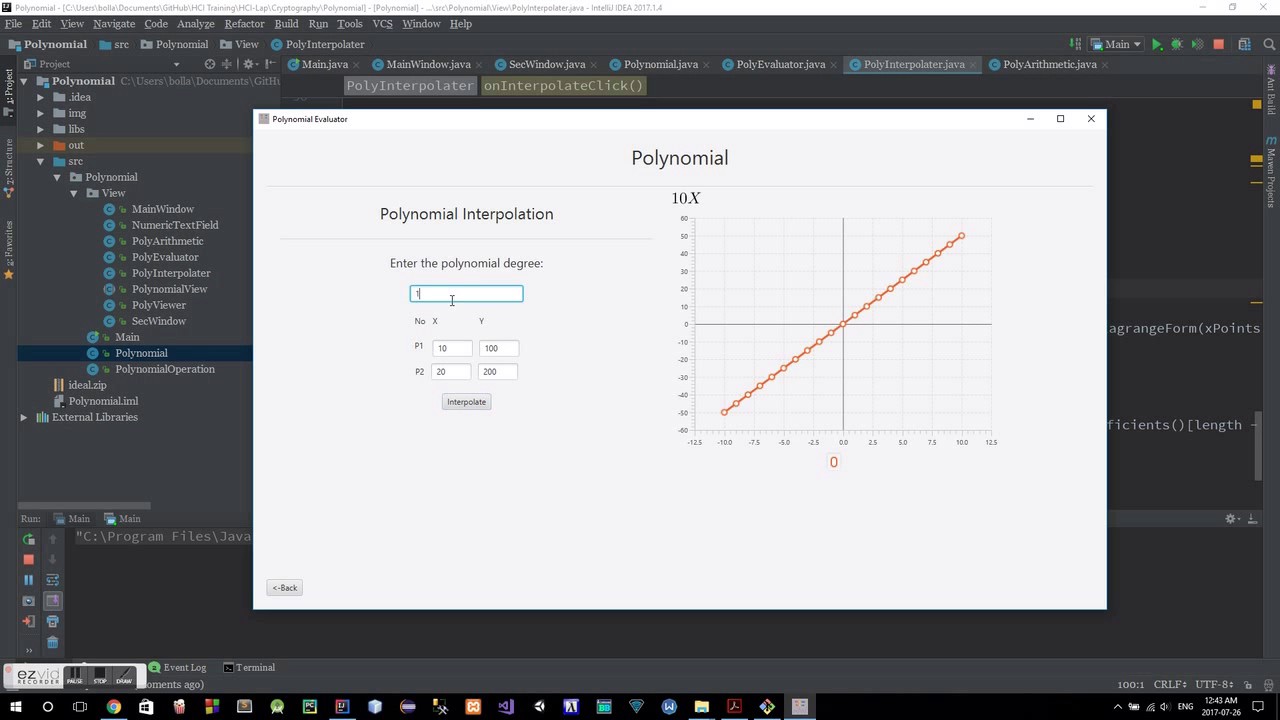Switch to the PolyEvaluator.java editor tab

(781, 64)
